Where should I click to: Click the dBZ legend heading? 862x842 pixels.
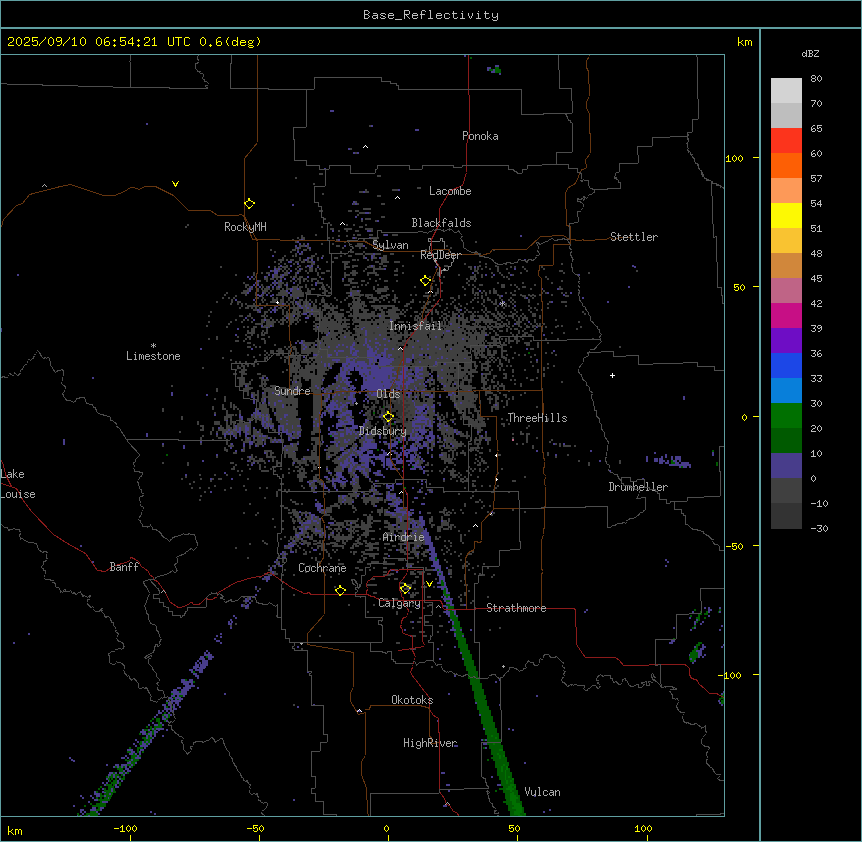click(810, 54)
